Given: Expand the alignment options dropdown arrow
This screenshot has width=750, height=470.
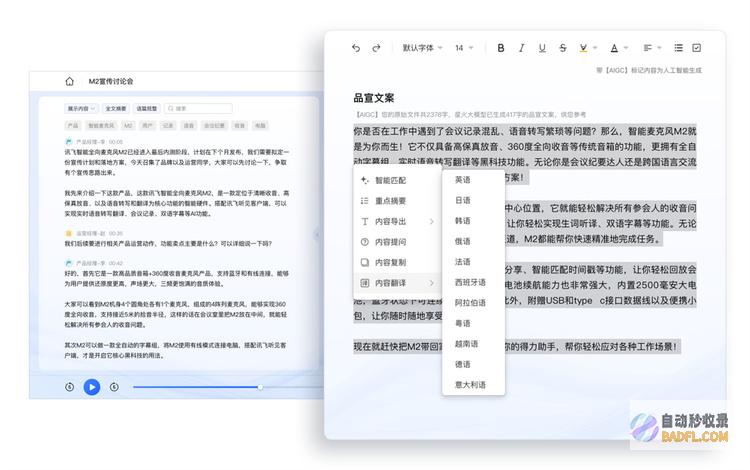Looking at the screenshot, I should tap(660, 48).
